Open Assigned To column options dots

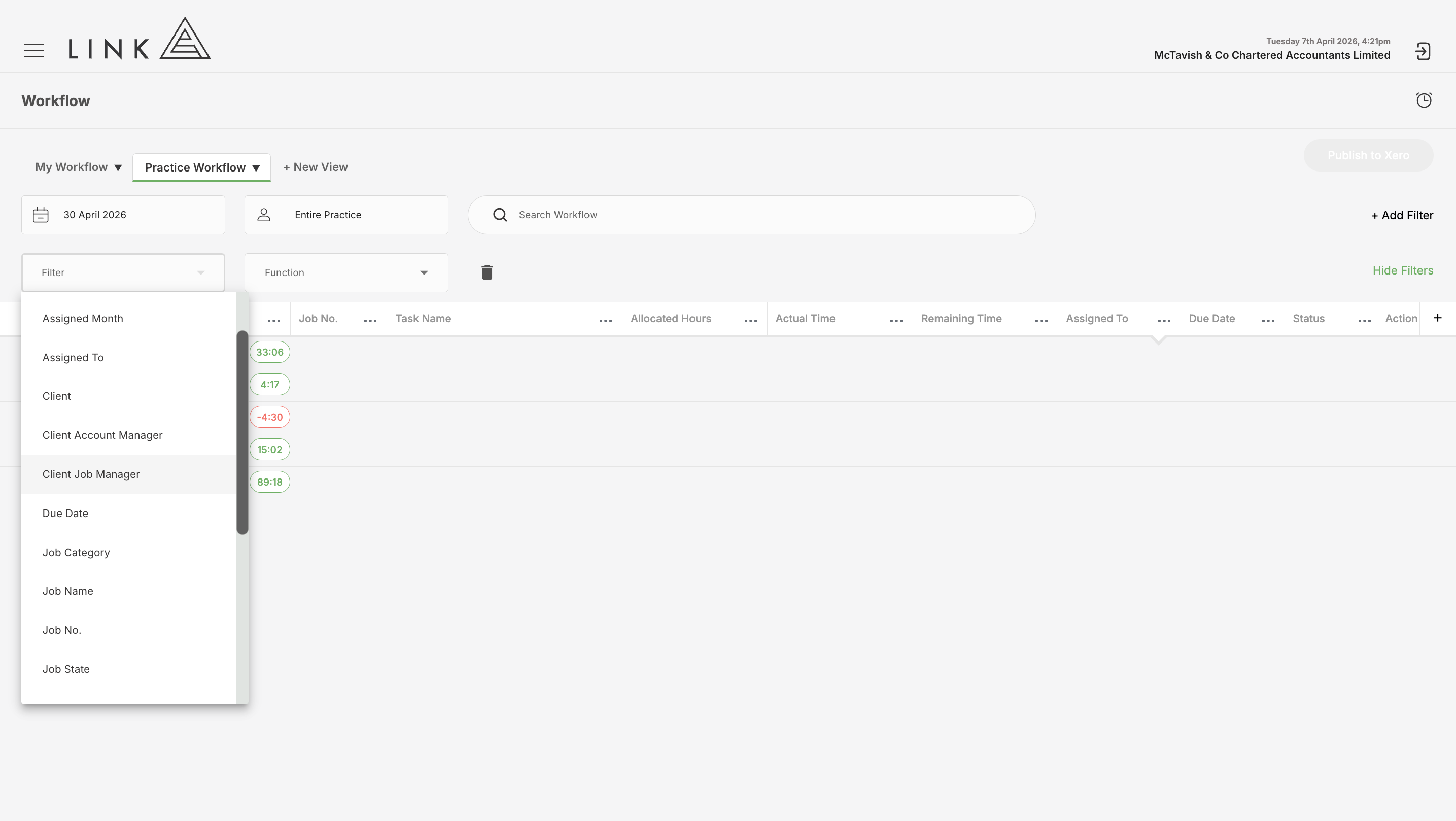[x=1164, y=321]
